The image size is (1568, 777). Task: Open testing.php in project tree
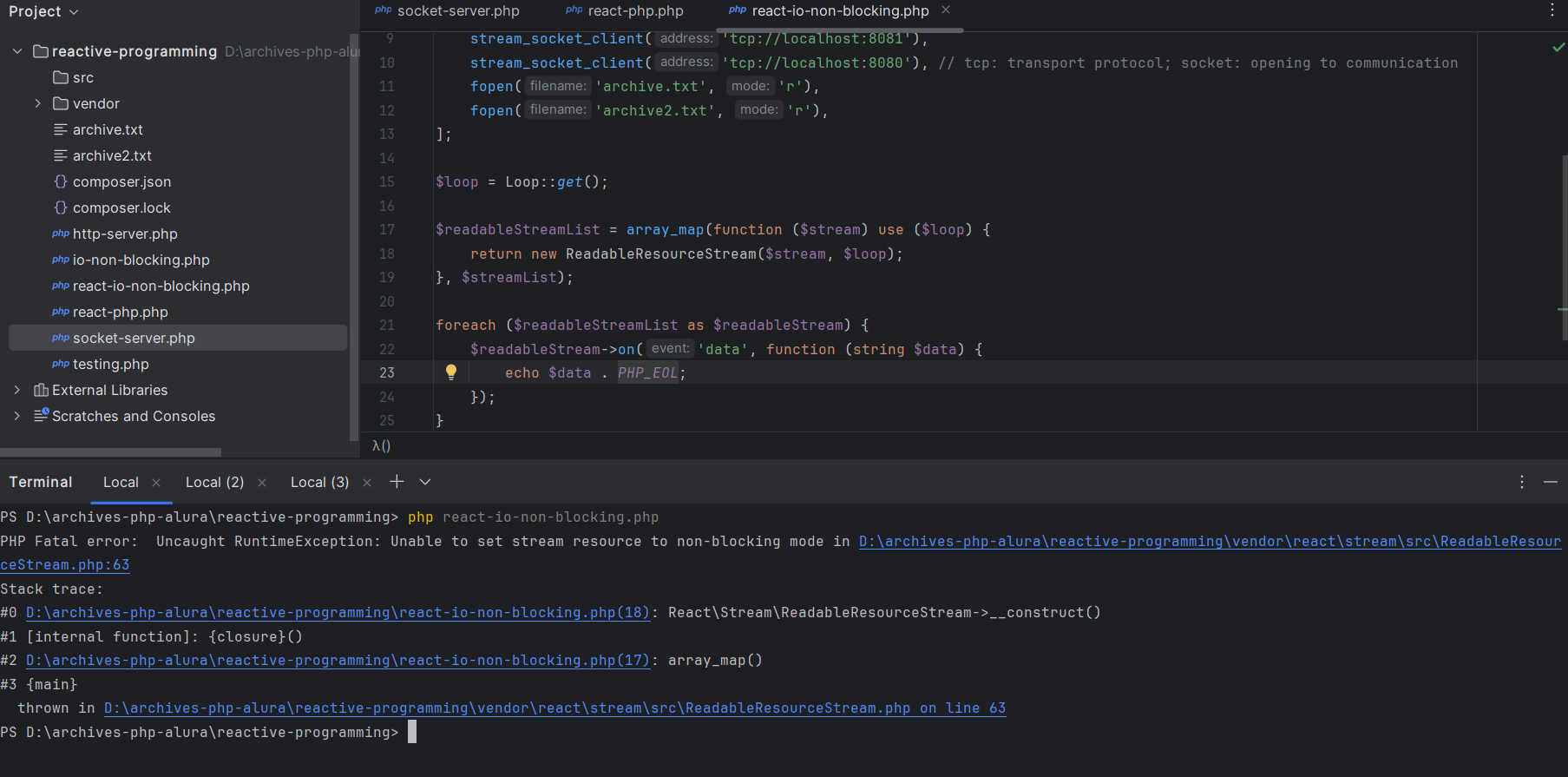111,364
